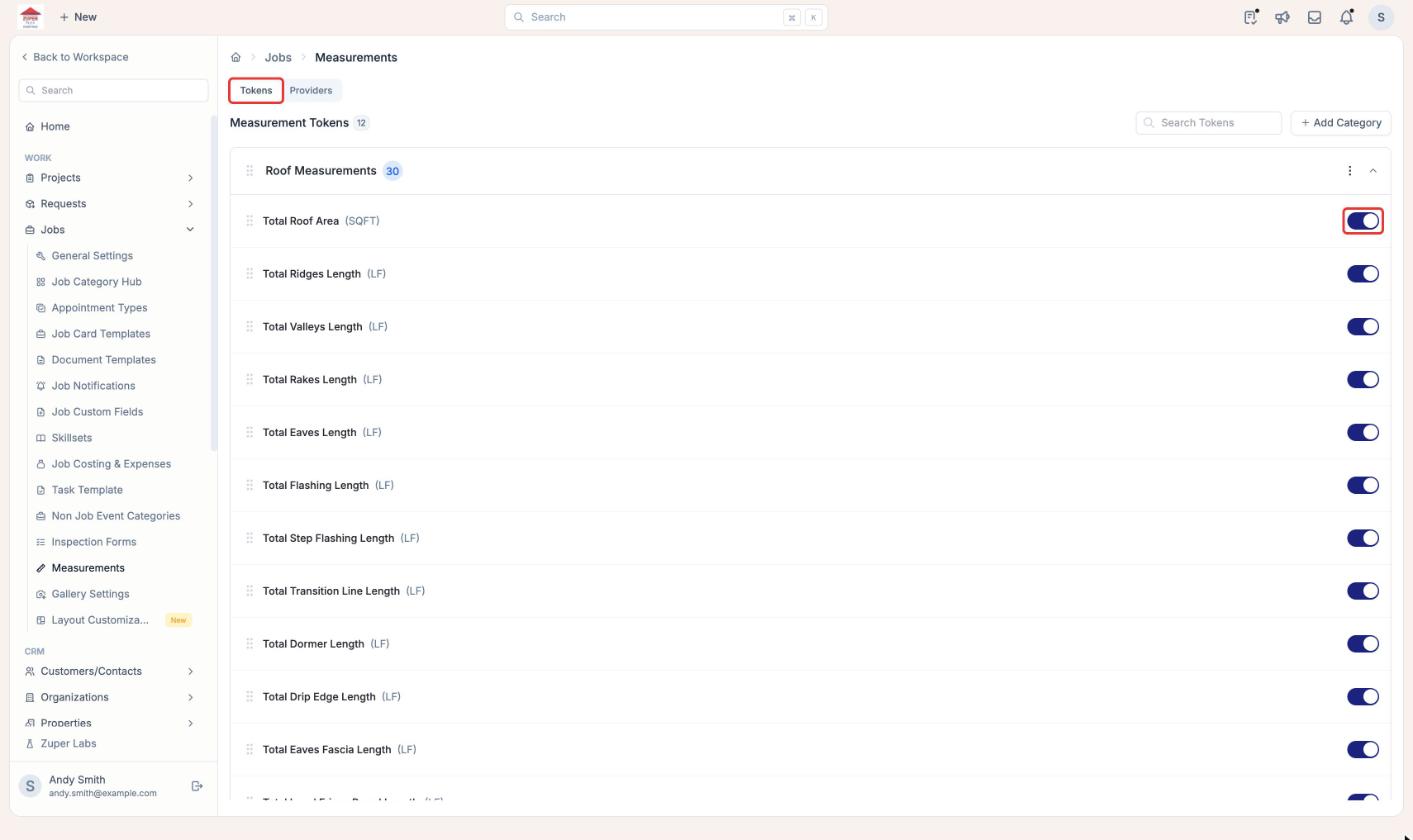This screenshot has width=1413, height=840.
Task: Click the Add Category button
Action: point(1341,123)
